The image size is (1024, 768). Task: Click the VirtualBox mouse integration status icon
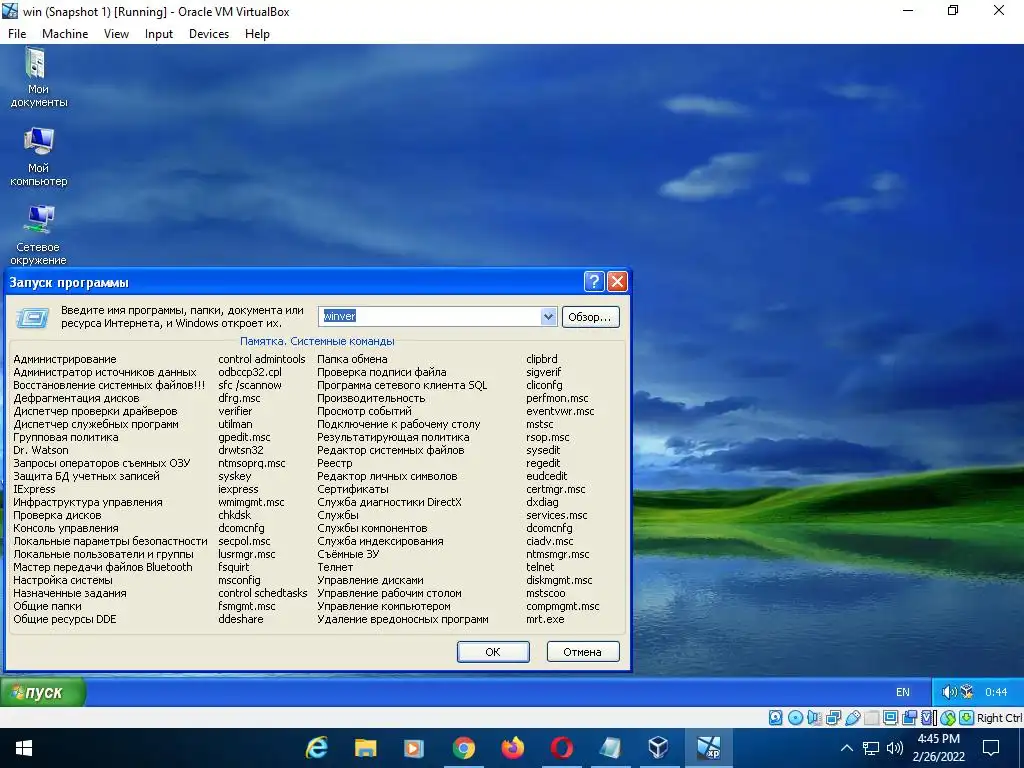pos(948,718)
